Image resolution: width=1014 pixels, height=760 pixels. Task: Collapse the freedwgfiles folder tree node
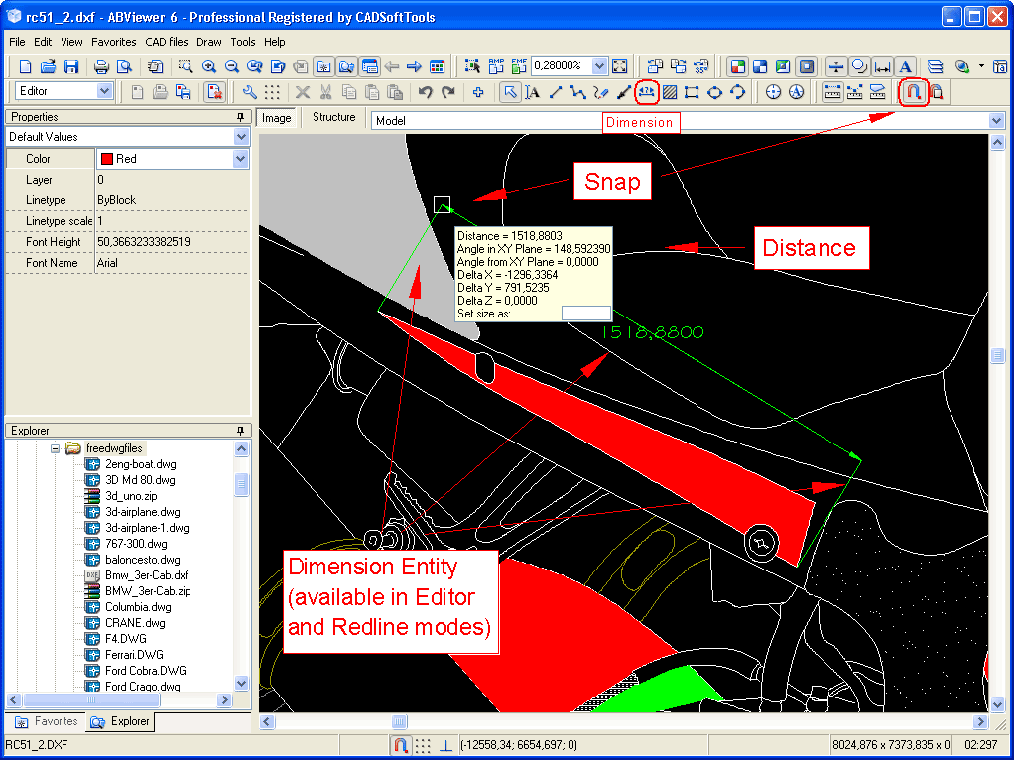[56, 448]
